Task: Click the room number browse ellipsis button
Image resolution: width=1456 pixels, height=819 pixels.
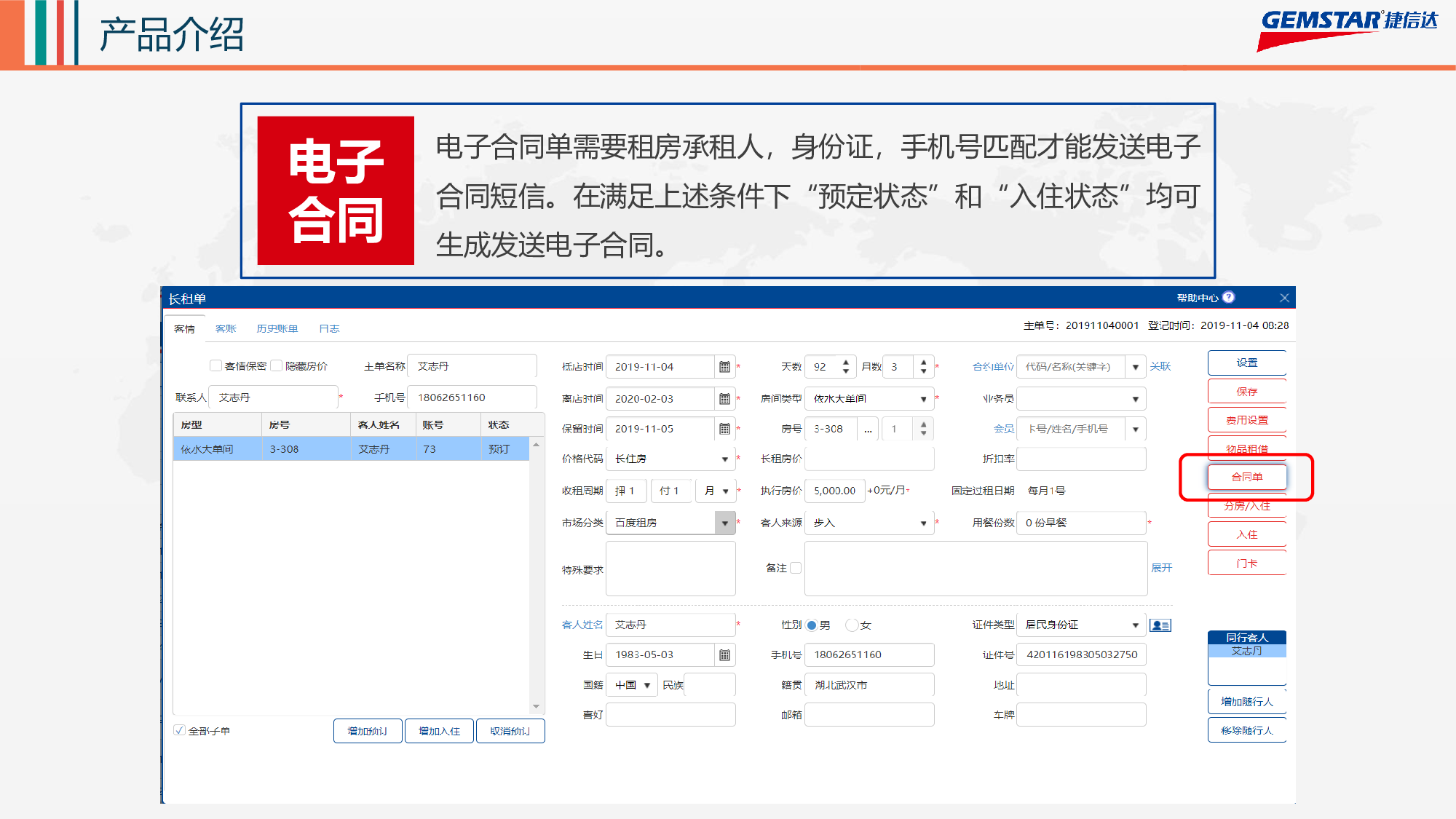Action: 868,429
